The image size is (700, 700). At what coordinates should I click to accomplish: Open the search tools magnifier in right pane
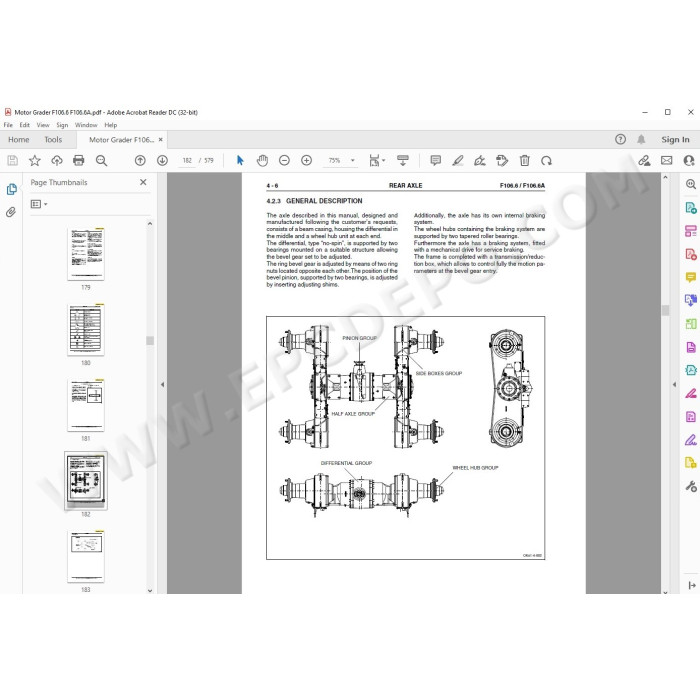[x=691, y=184]
